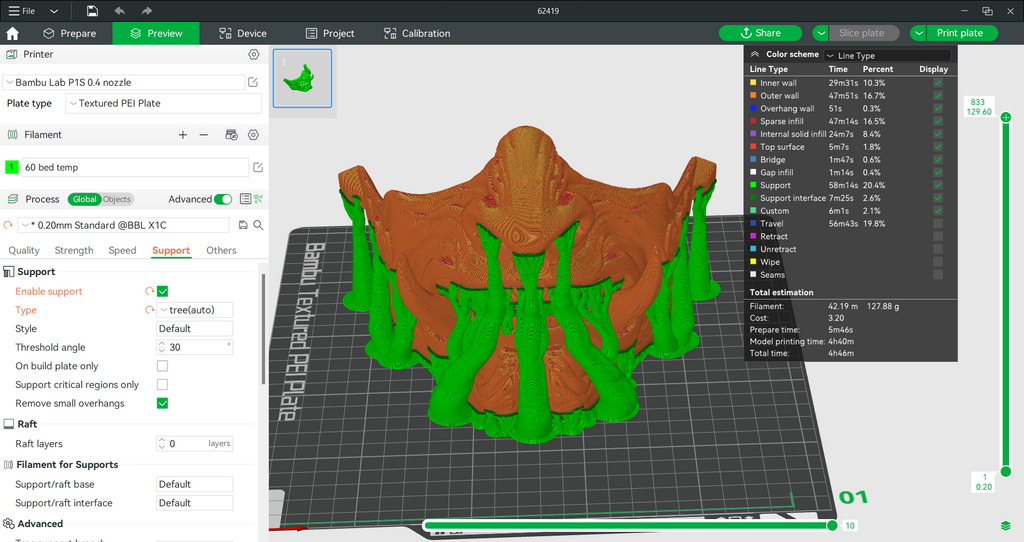1024x542 pixels.
Task: Click the horizontal move slider handle
Action: click(x=832, y=525)
